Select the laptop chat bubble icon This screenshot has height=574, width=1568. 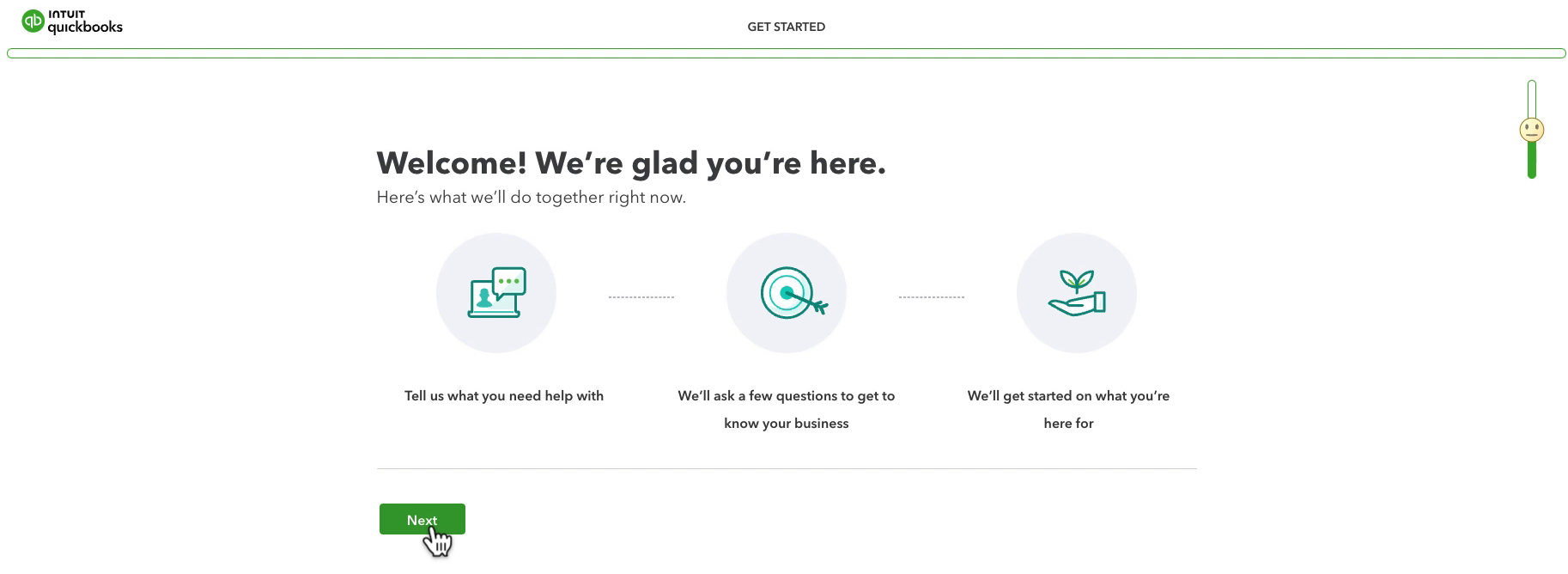[496, 293]
